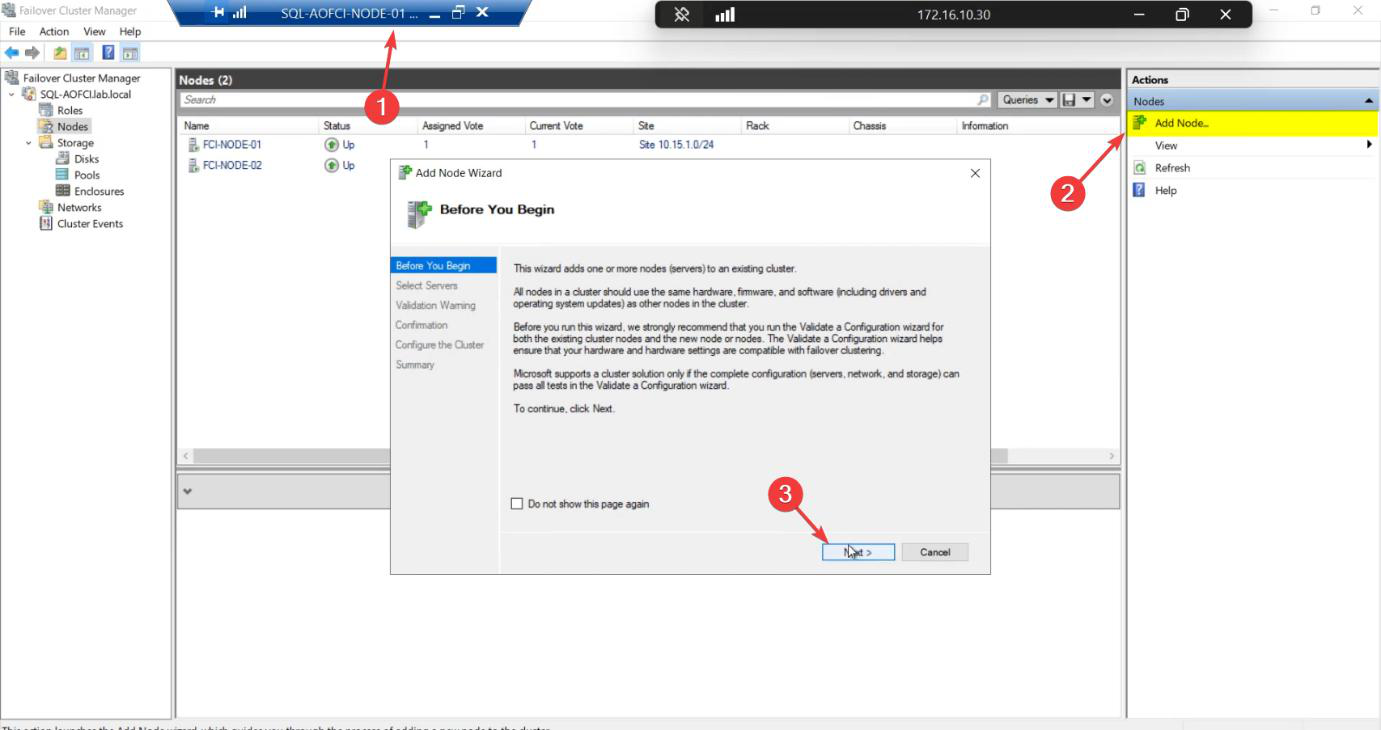Click the magnifier icon in Nodes search box
Screen dimensions: 1381x730
click(983, 100)
